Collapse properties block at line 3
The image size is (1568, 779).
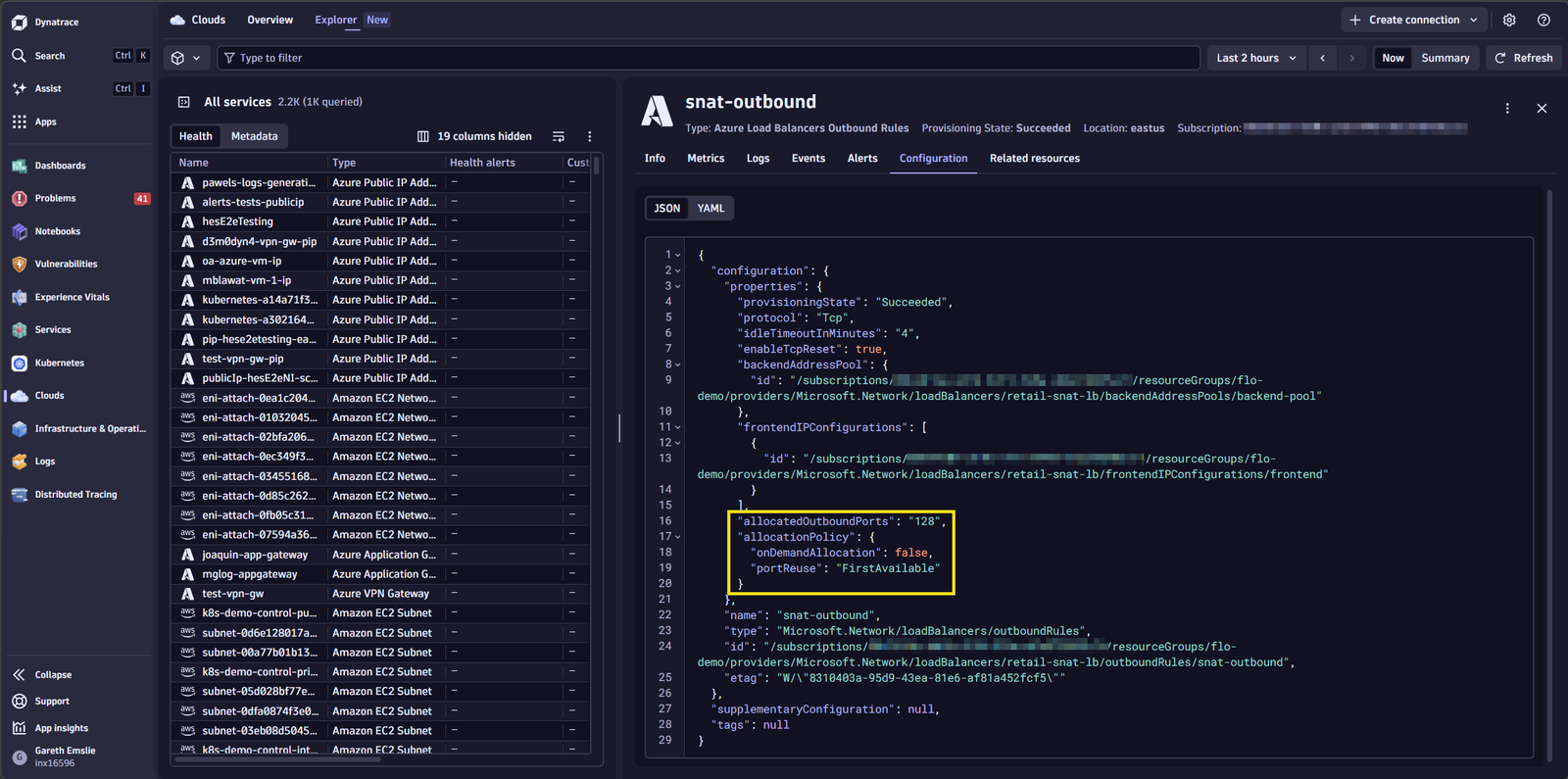[x=678, y=287]
